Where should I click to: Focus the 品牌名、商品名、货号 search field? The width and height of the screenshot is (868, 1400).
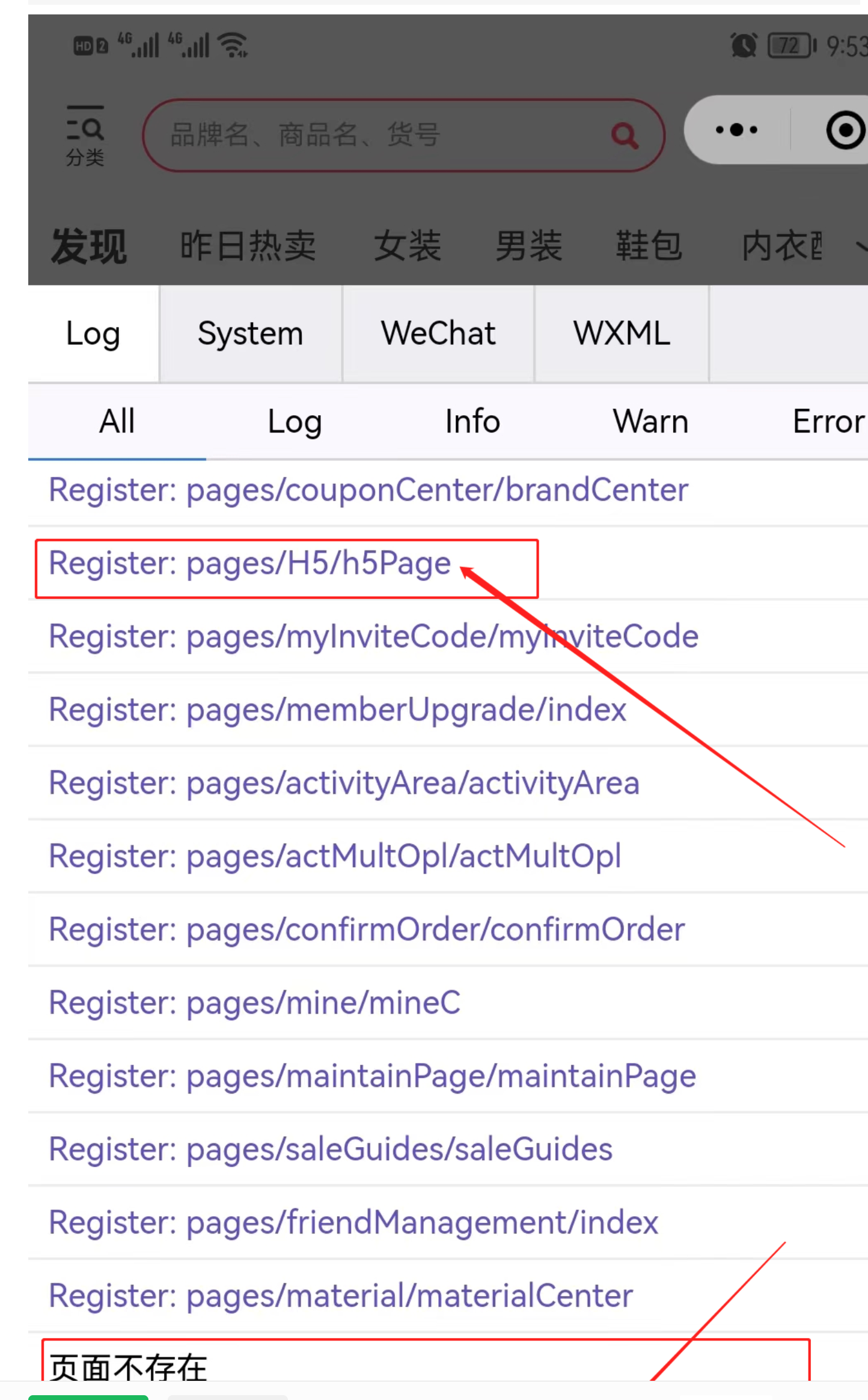pos(403,135)
